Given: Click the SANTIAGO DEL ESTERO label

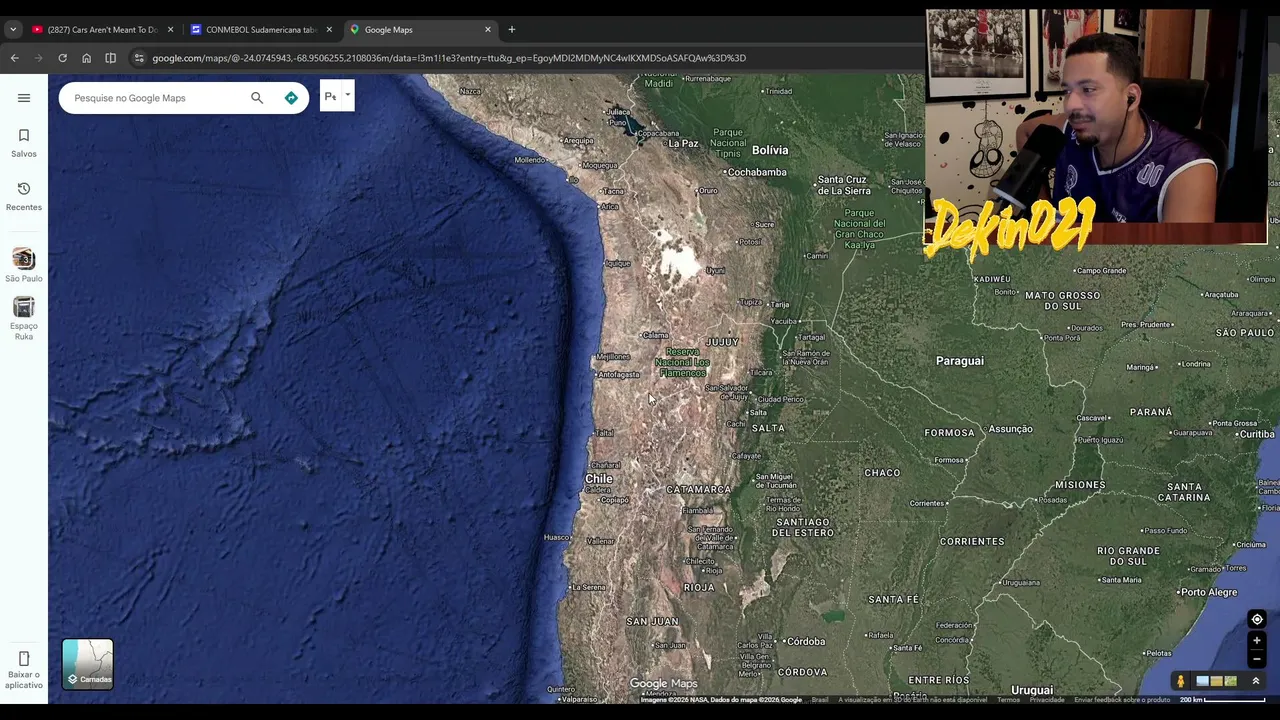Looking at the screenshot, I should click(804, 527).
